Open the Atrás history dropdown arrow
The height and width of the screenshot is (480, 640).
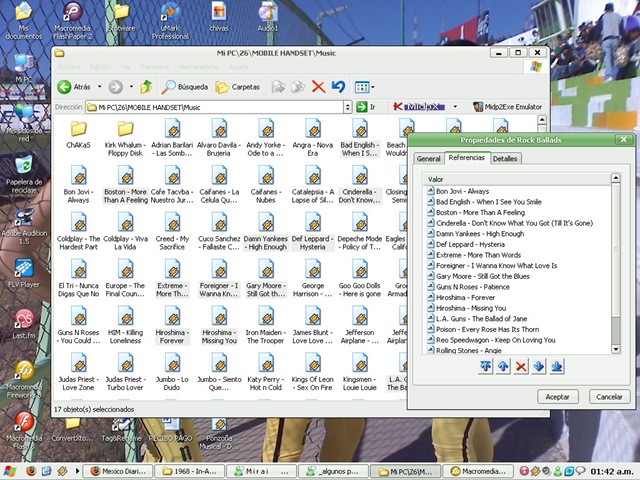point(99,87)
